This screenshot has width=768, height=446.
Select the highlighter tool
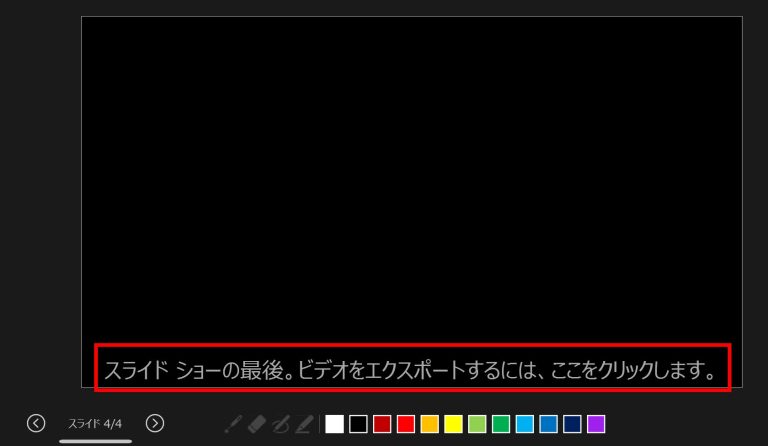tap(304, 424)
